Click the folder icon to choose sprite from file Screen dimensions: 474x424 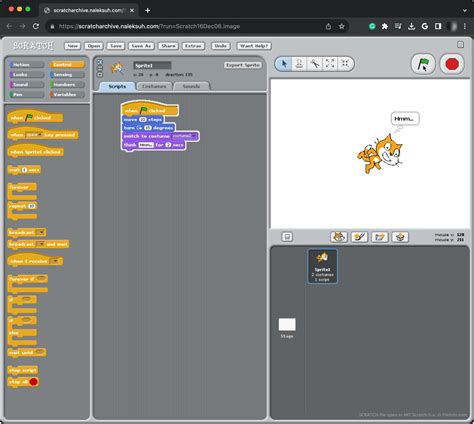click(380, 237)
